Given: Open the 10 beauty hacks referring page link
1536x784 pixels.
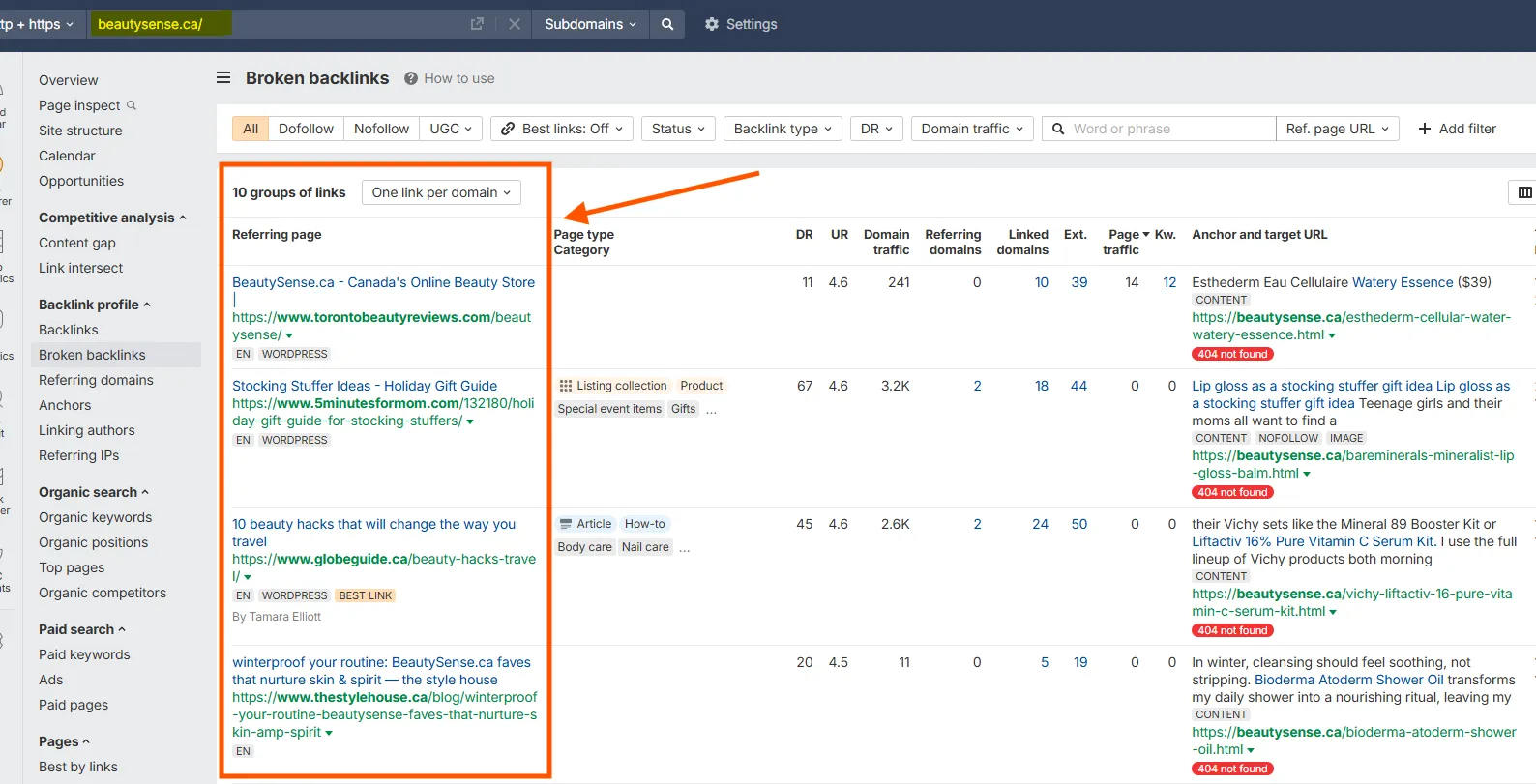Looking at the screenshot, I should (x=373, y=533).
